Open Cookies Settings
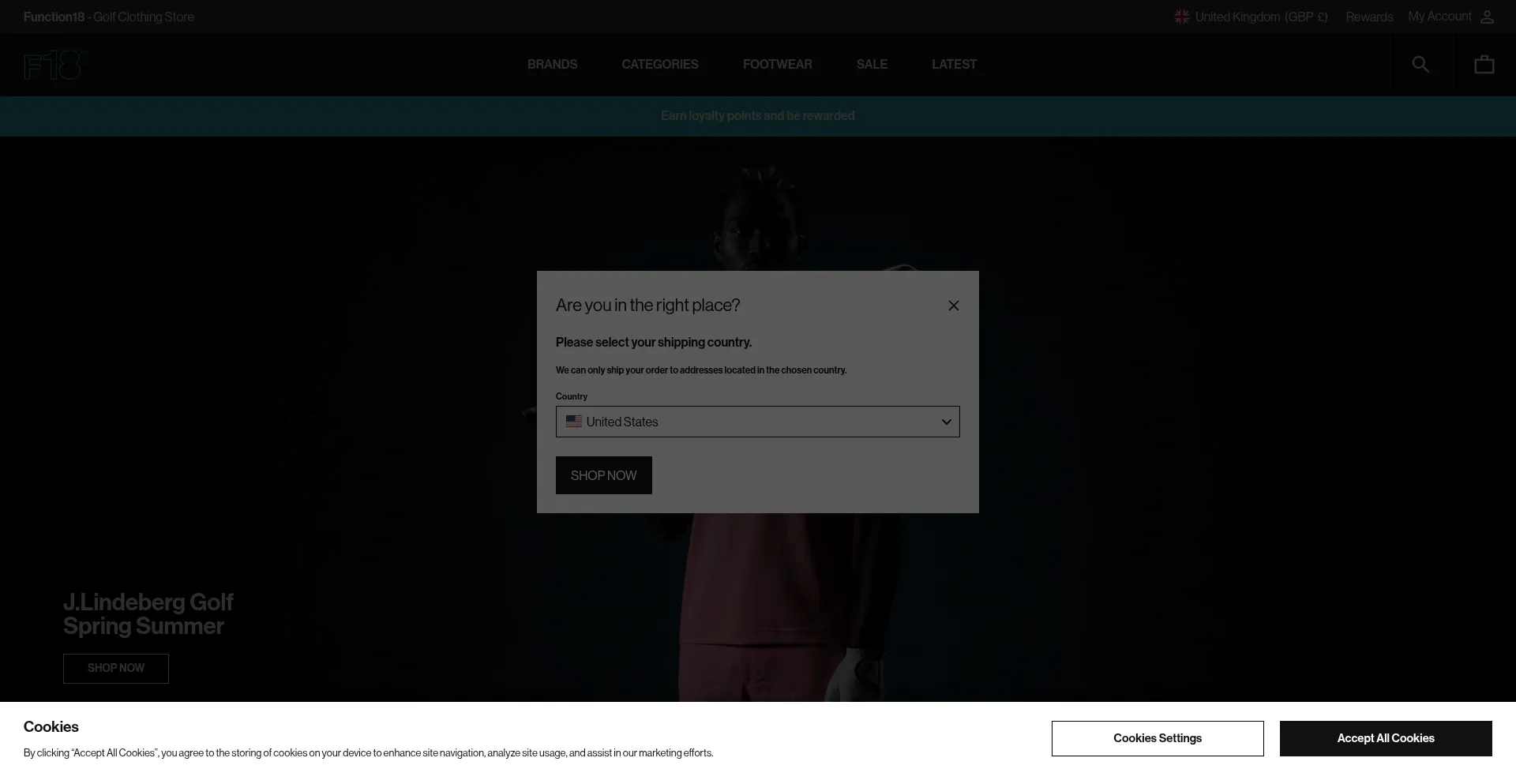1516x784 pixels. click(1158, 738)
